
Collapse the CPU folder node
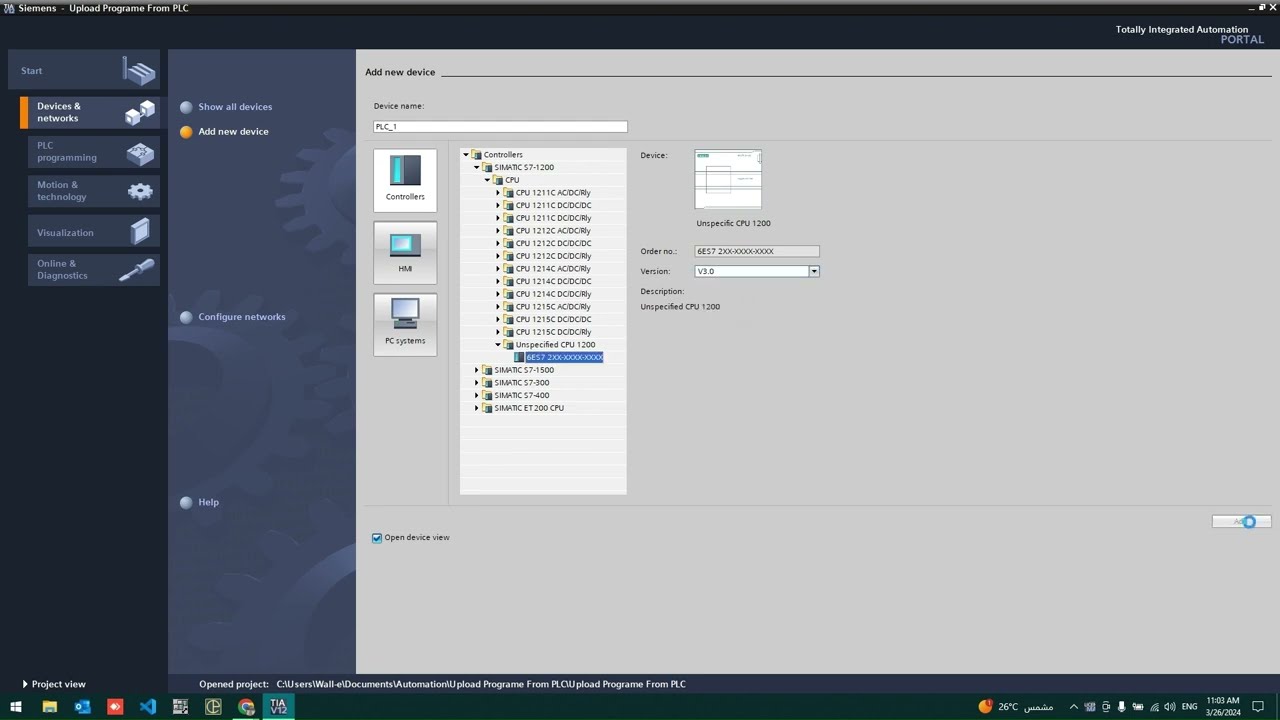point(487,180)
